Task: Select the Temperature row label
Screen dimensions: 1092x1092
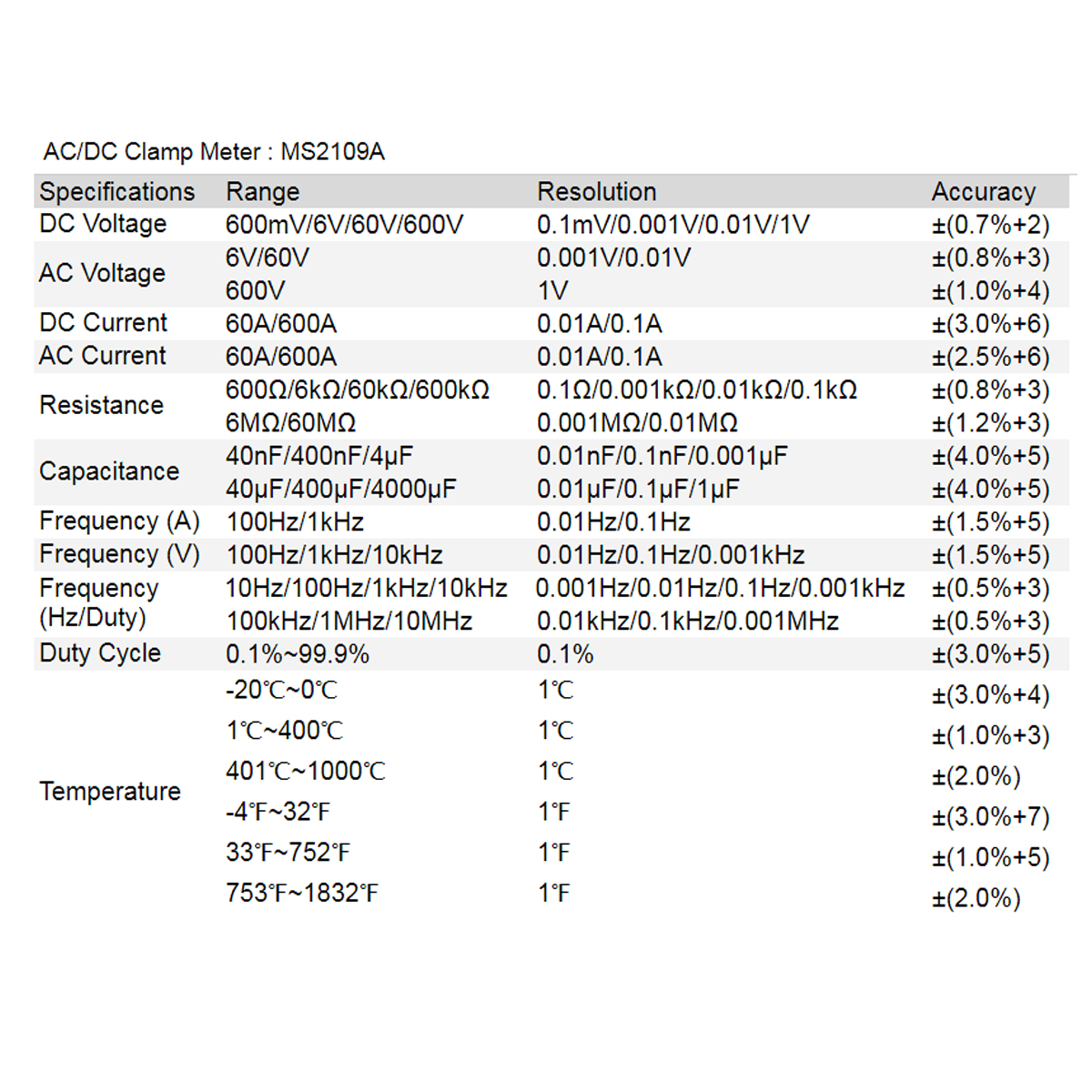Action: [x=110, y=792]
